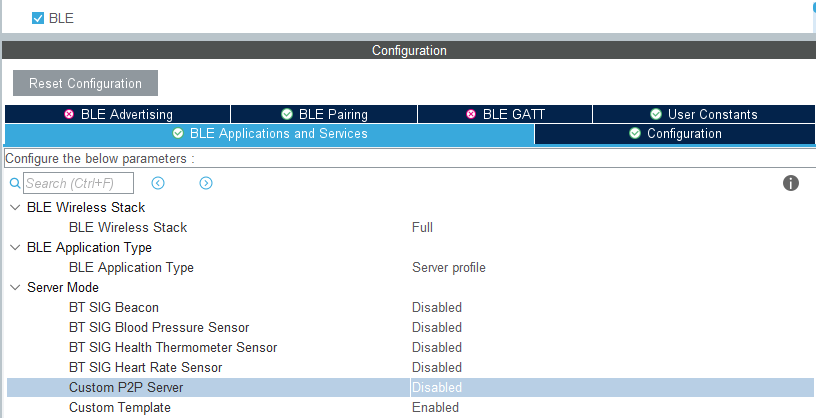The image size is (816, 418).
Task: Collapse the BLE Wireless Stack group
Action: pos(14,208)
